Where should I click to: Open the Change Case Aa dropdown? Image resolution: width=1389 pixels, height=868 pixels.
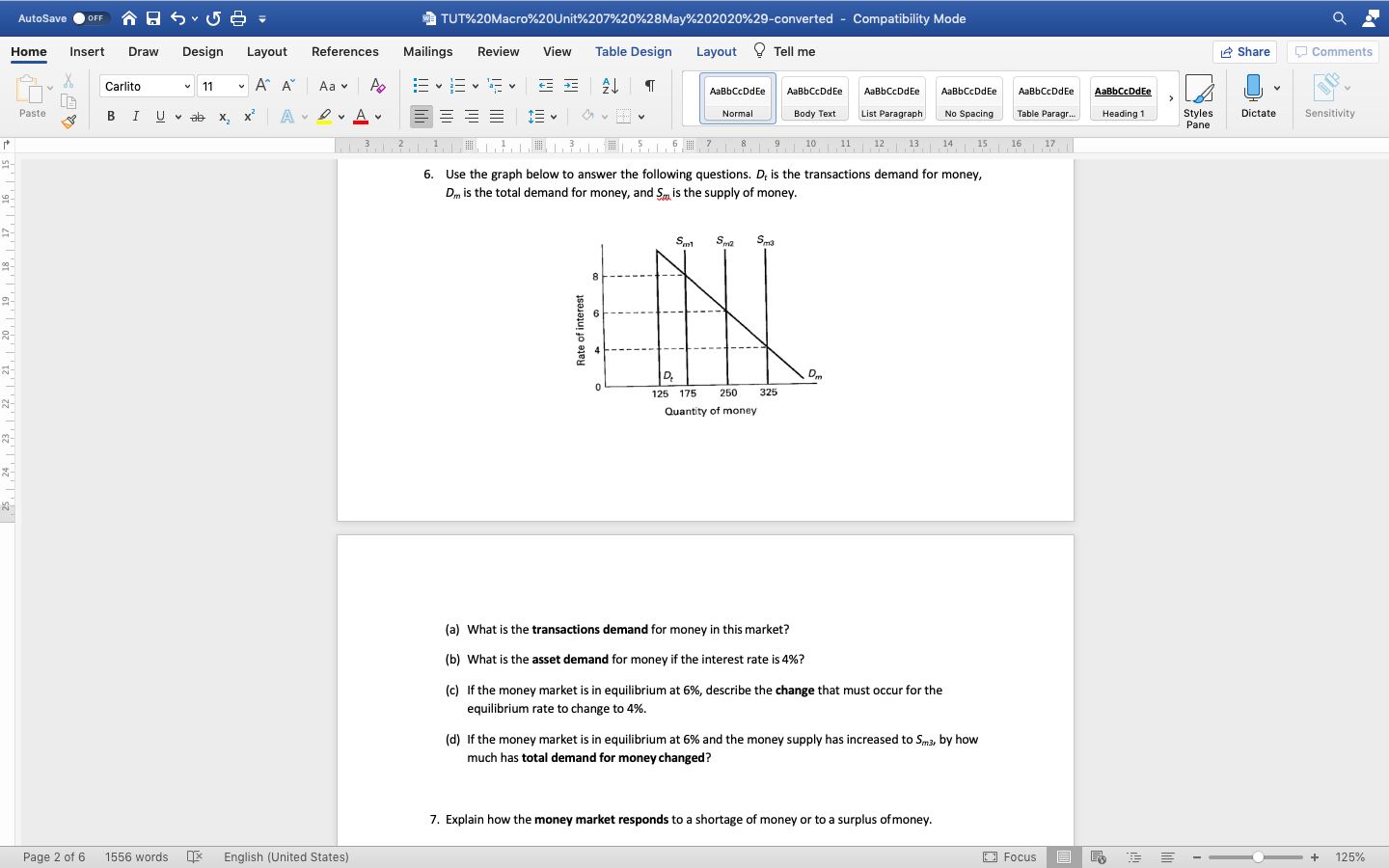[x=333, y=86]
